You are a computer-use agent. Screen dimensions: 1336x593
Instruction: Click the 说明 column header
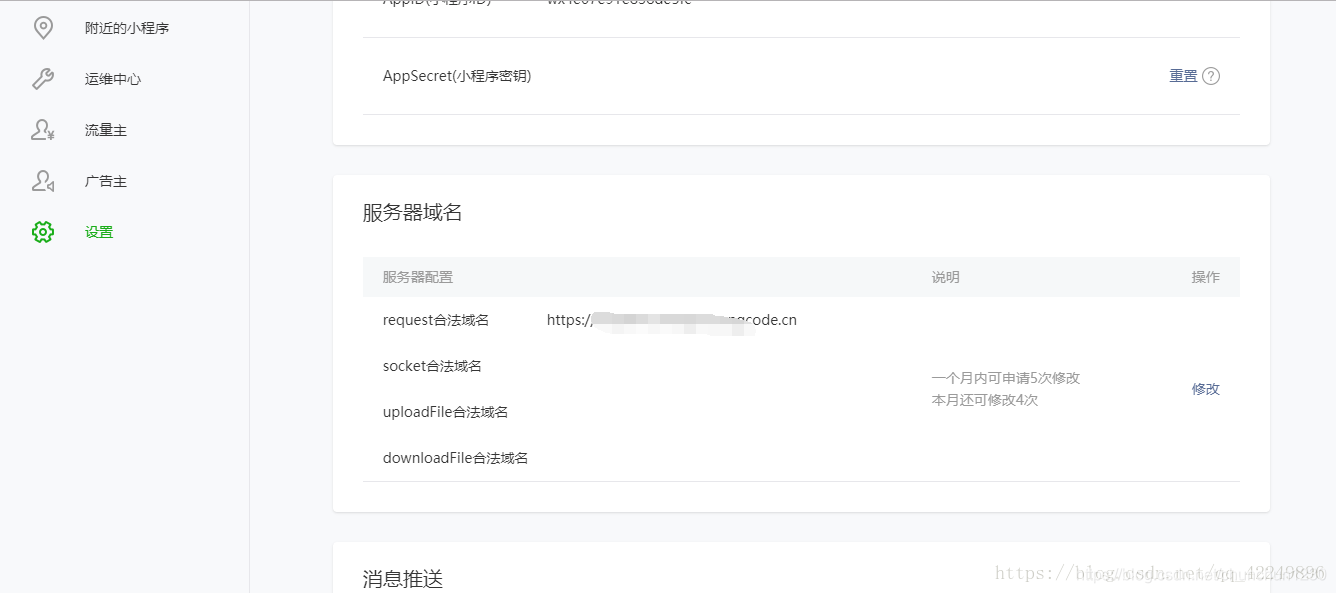pyautogui.click(x=946, y=277)
